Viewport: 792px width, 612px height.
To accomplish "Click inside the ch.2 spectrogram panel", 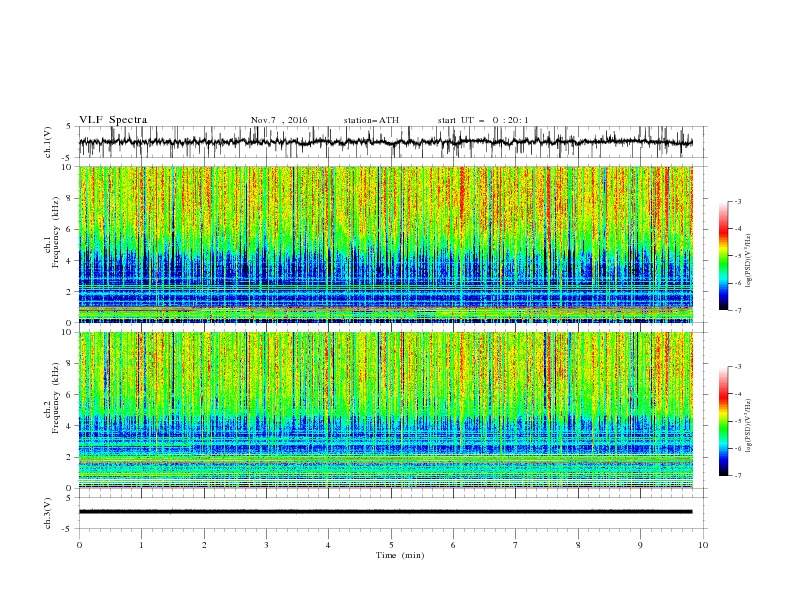I will tap(385, 410).
